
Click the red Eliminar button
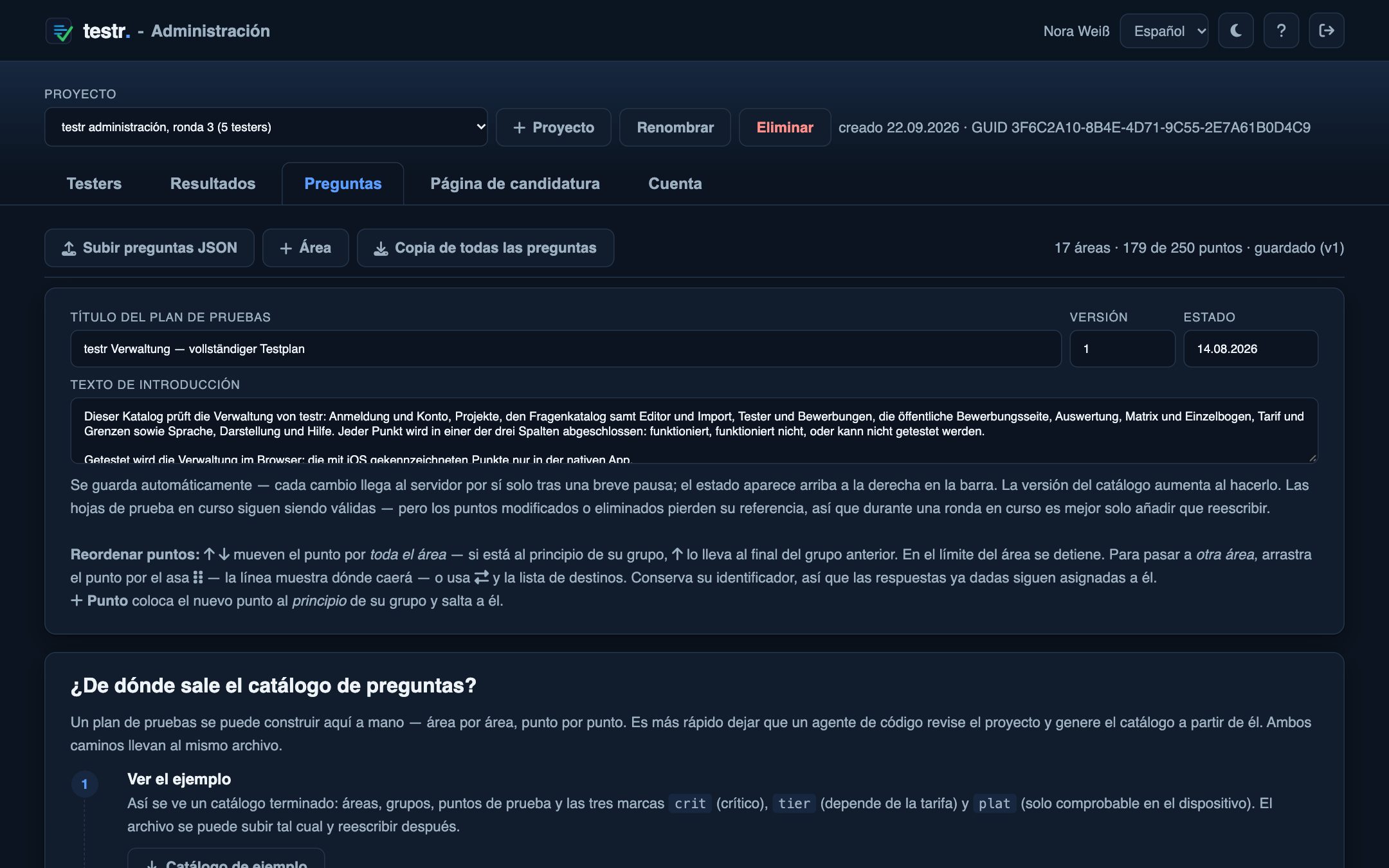pos(785,127)
